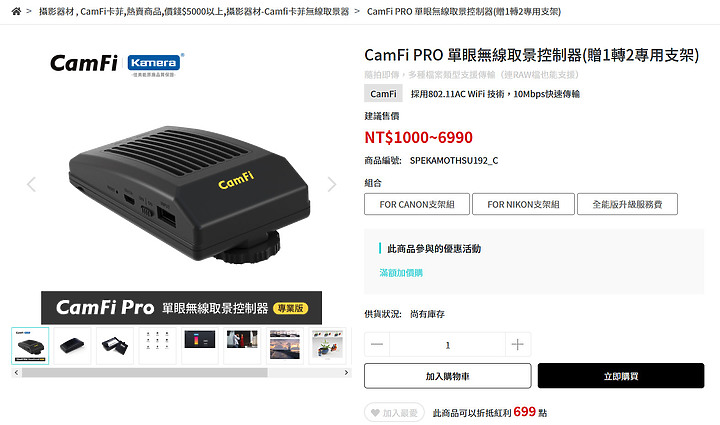Select the FOR CANON支架組 option
The height and width of the screenshot is (425, 720).
[417, 204]
